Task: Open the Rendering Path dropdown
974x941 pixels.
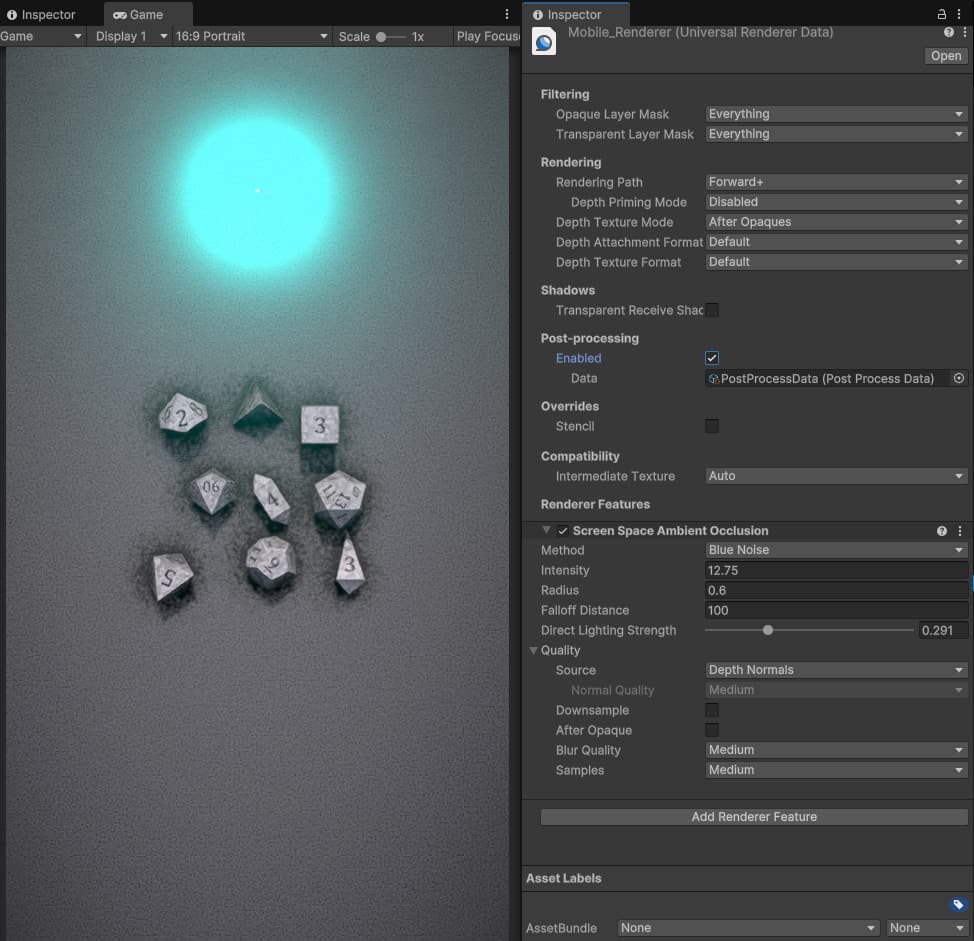Action: coord(836,182)
